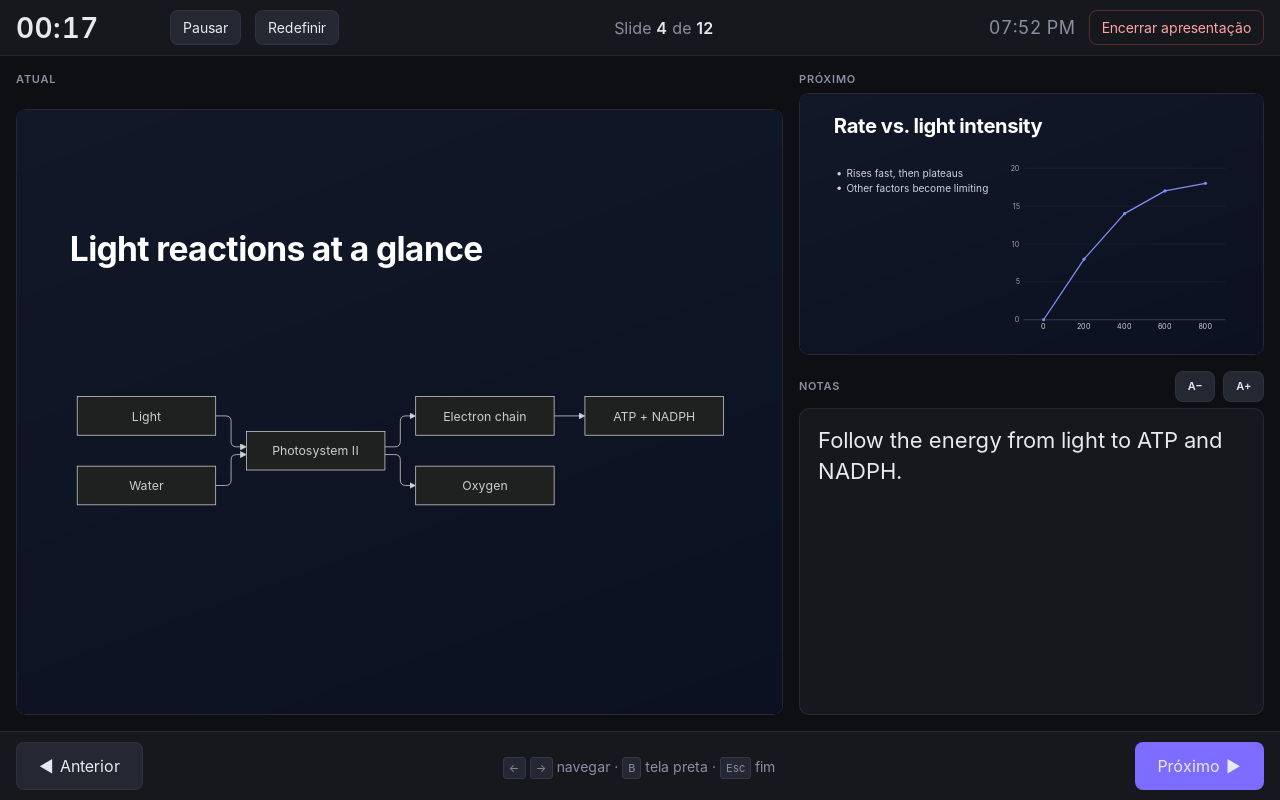Click the B key hint
Viewport: 1280px width, 800px height.
pos(631,768)
